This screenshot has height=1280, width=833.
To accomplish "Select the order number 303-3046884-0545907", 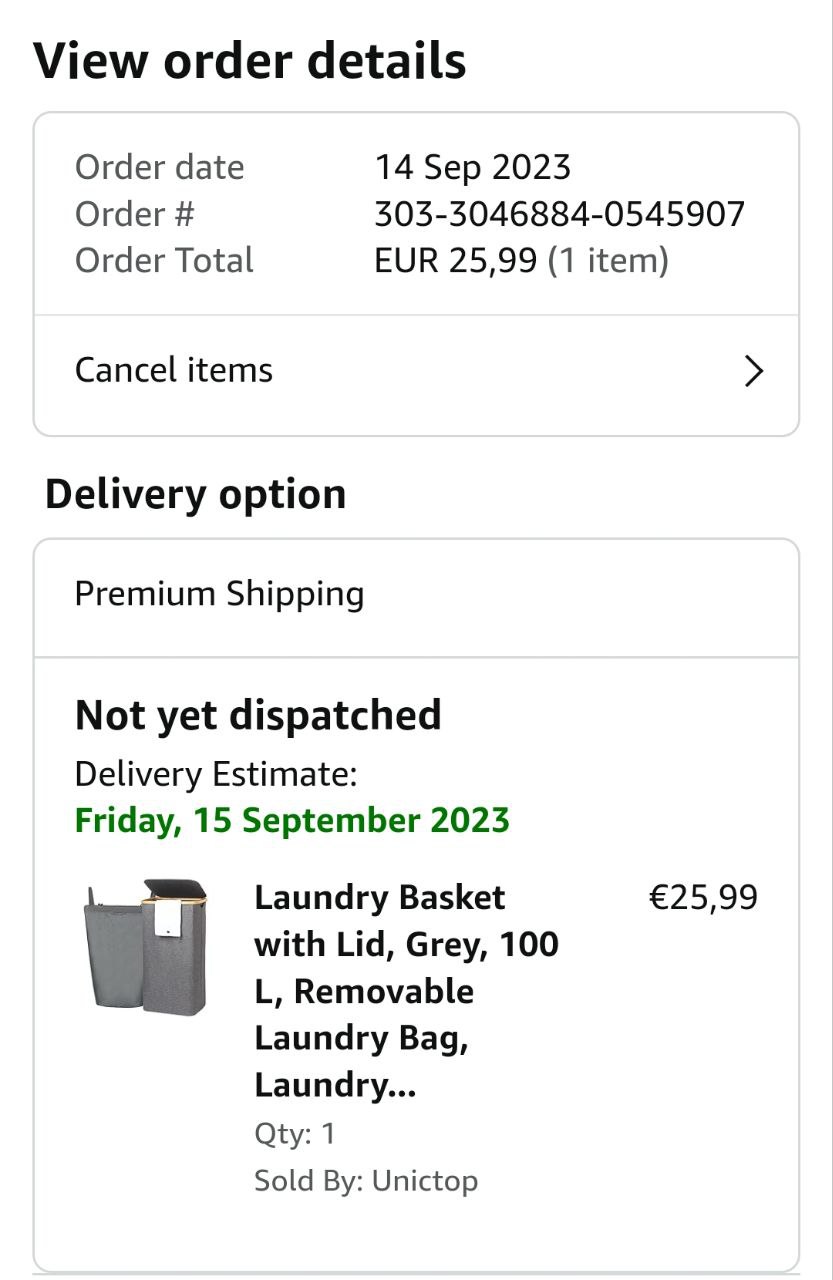I will pyautogui.click(x=559, y=214).
